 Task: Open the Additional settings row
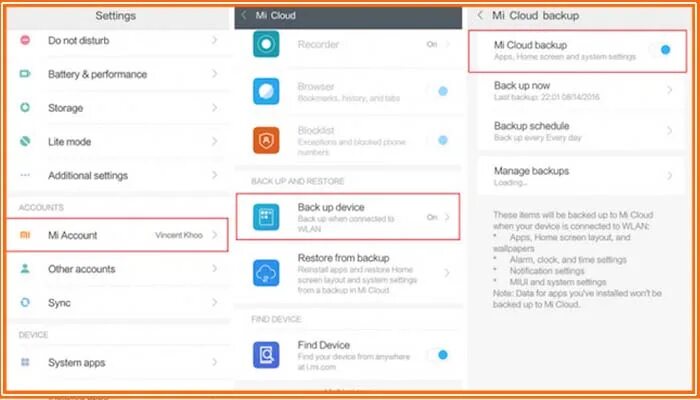tap(118, 175)
